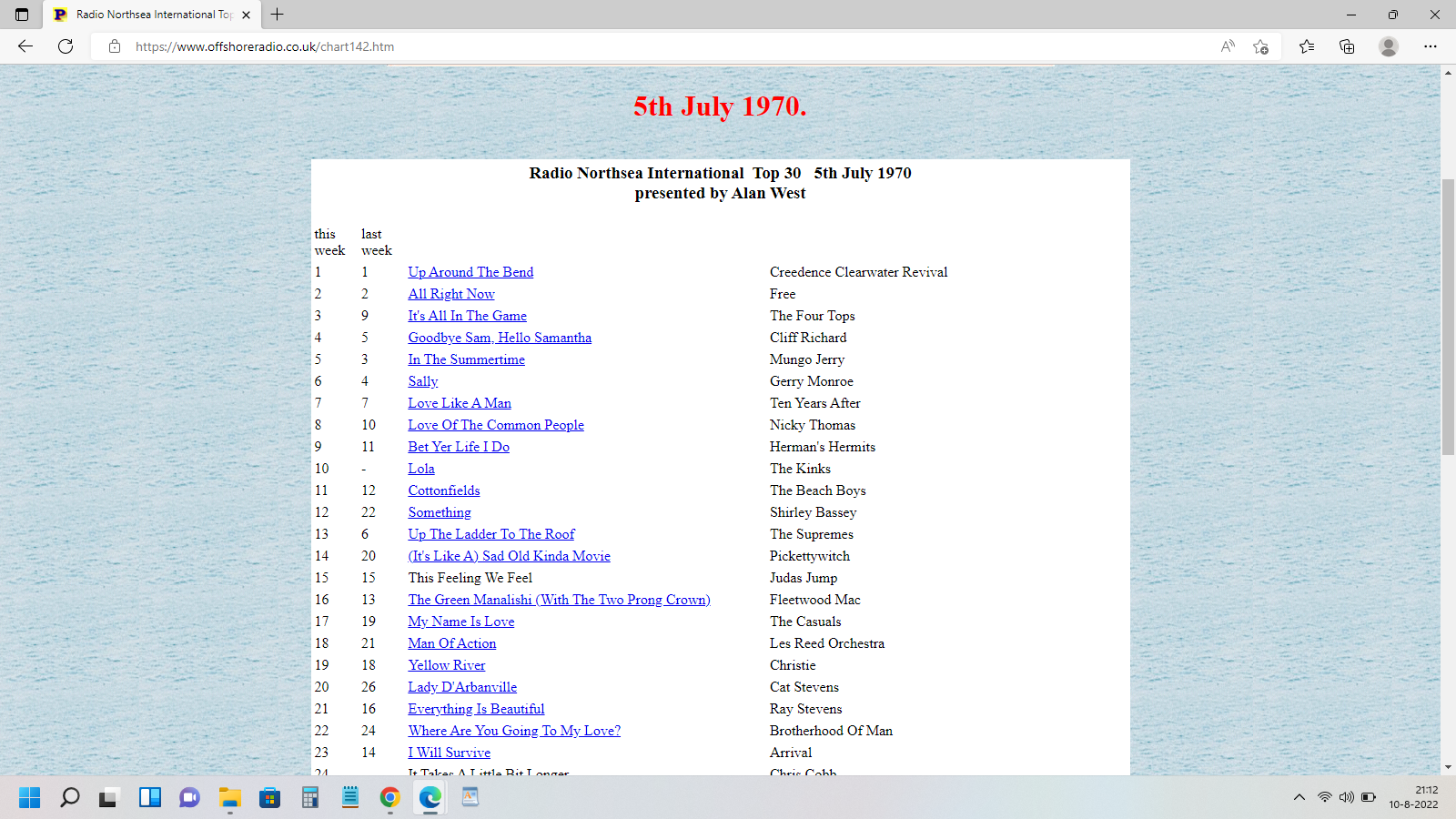Click the browser back arrow

click(x=25, y=46)
